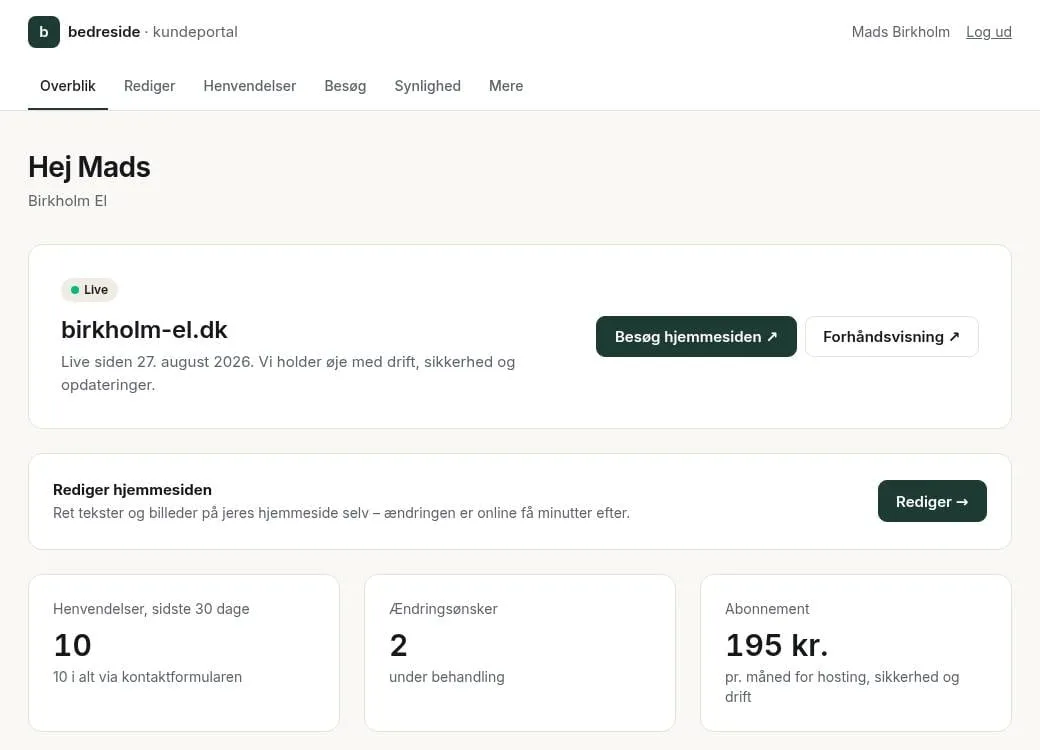Open the Ændringsønsker card
Screen dimensions: 1040x750
point(520,653)
